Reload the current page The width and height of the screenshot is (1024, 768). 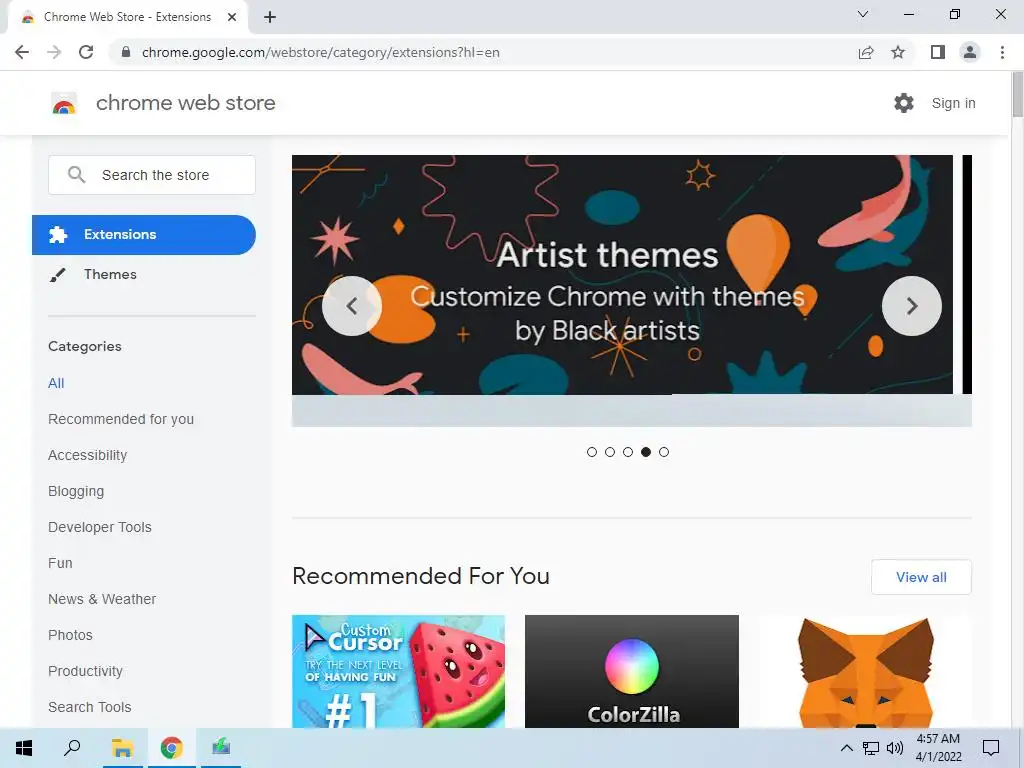coord(86,52)
